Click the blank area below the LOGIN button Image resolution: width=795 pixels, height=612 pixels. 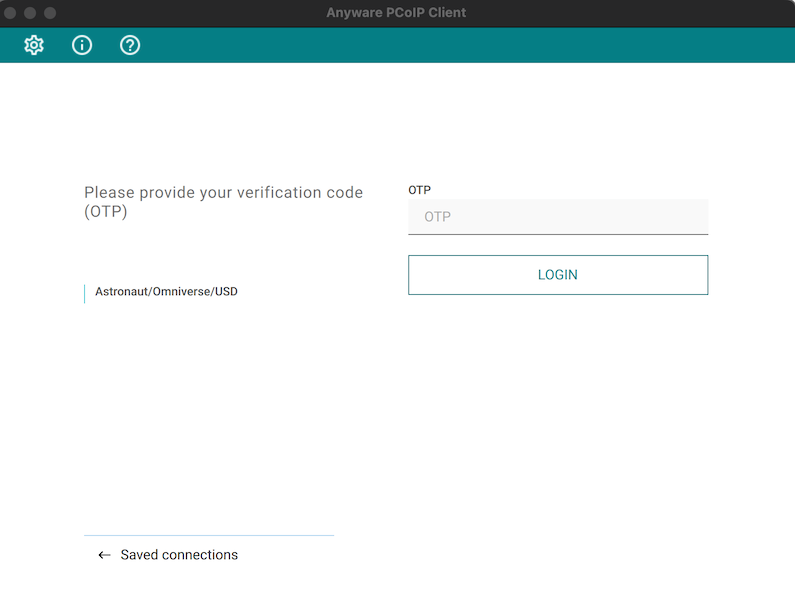[557, 400]
